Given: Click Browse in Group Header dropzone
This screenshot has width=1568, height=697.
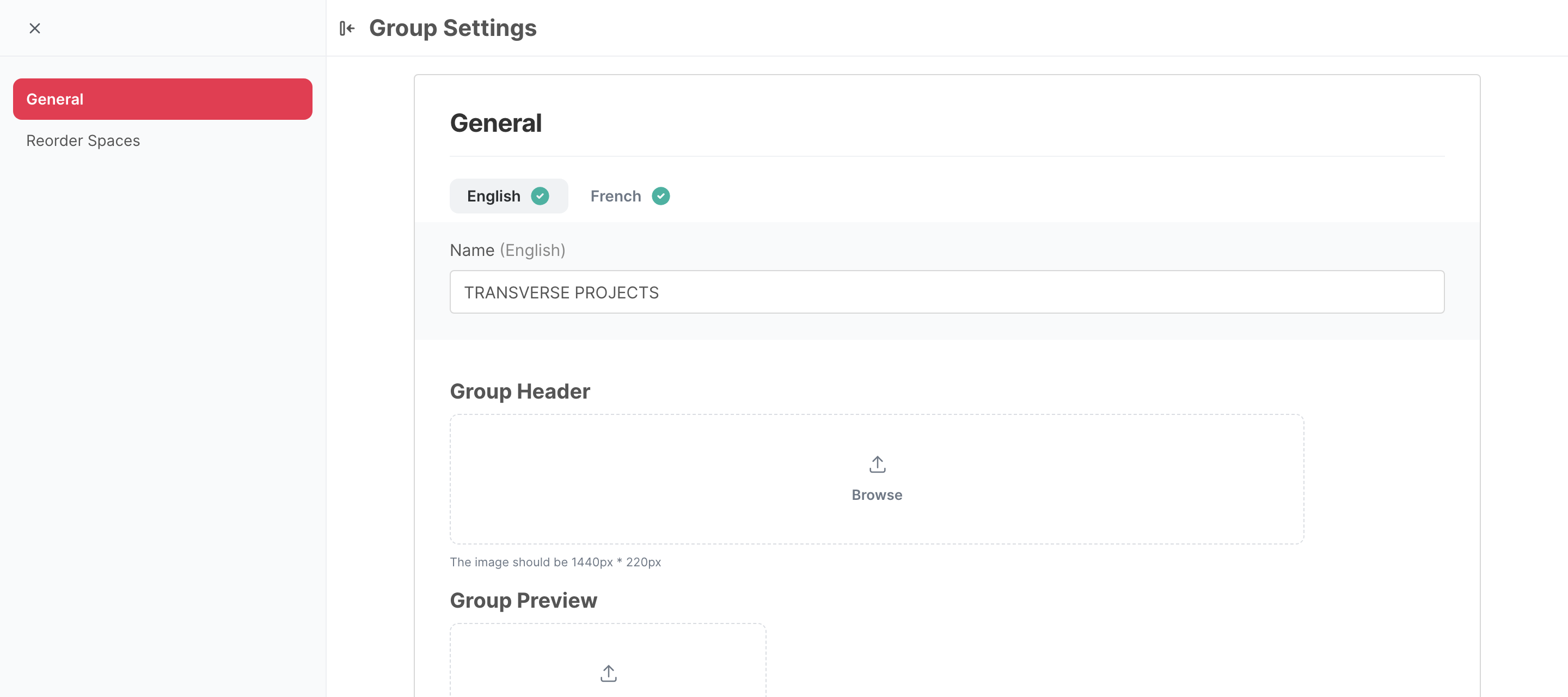Looking at the screenshot, I should tap(877, 495).
